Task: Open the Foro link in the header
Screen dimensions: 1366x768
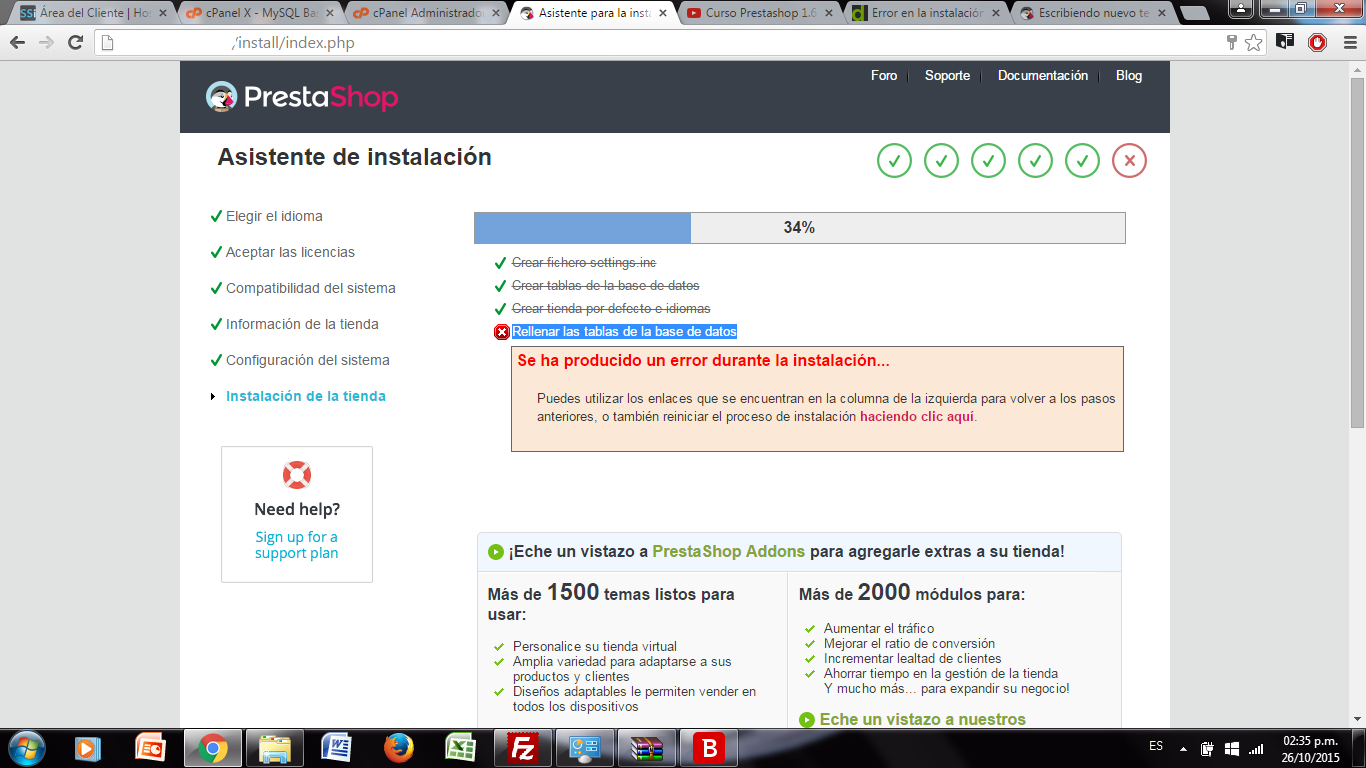Action: [x=884, y=76]
